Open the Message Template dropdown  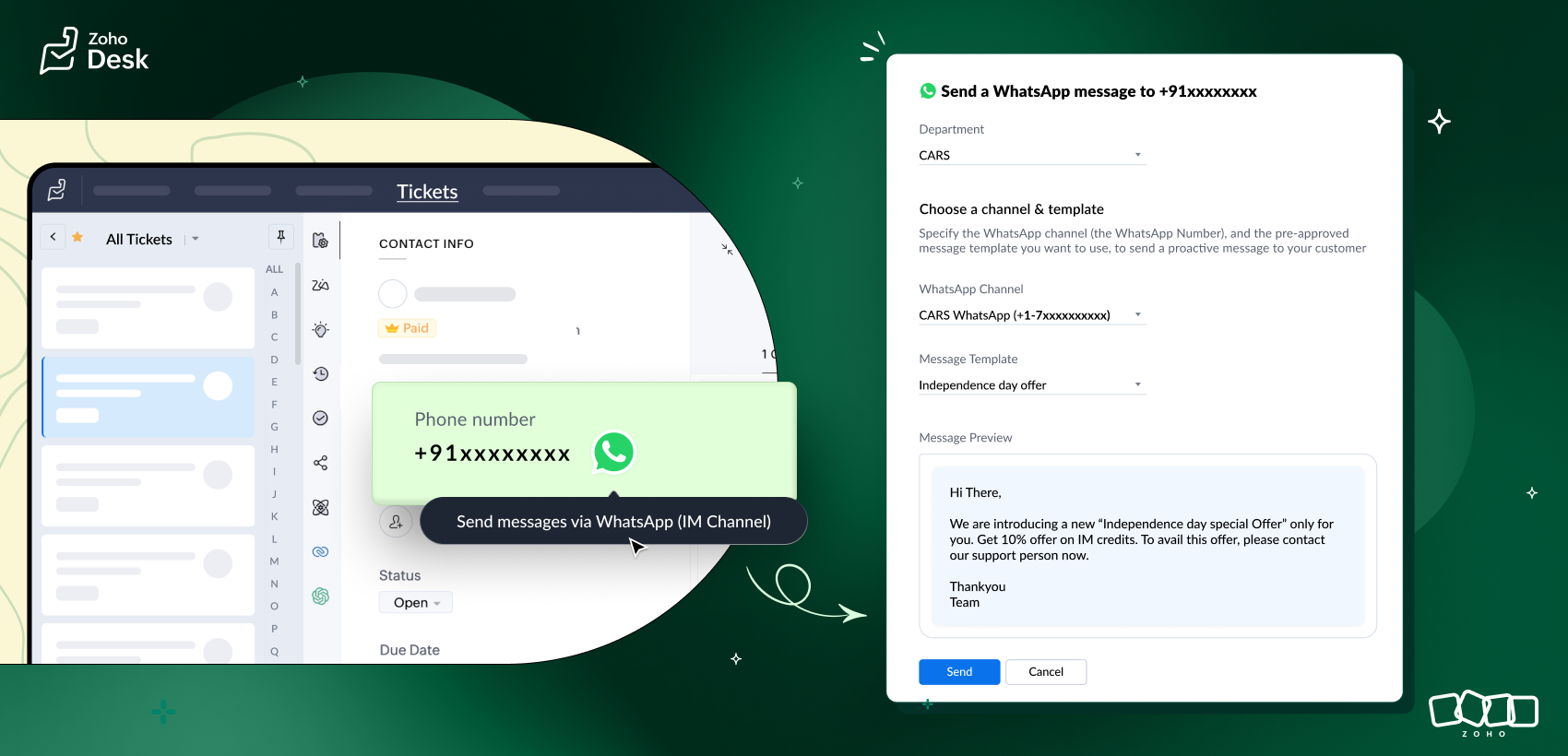click(1031, 385)
